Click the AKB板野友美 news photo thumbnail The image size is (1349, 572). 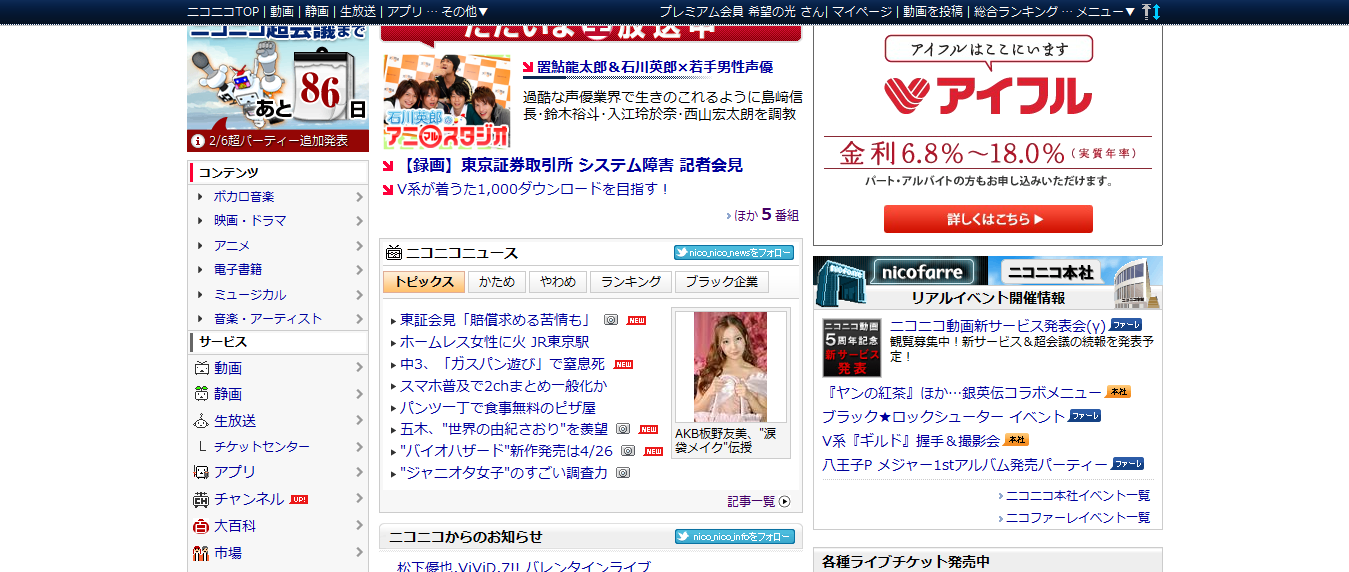pos(730,367)
